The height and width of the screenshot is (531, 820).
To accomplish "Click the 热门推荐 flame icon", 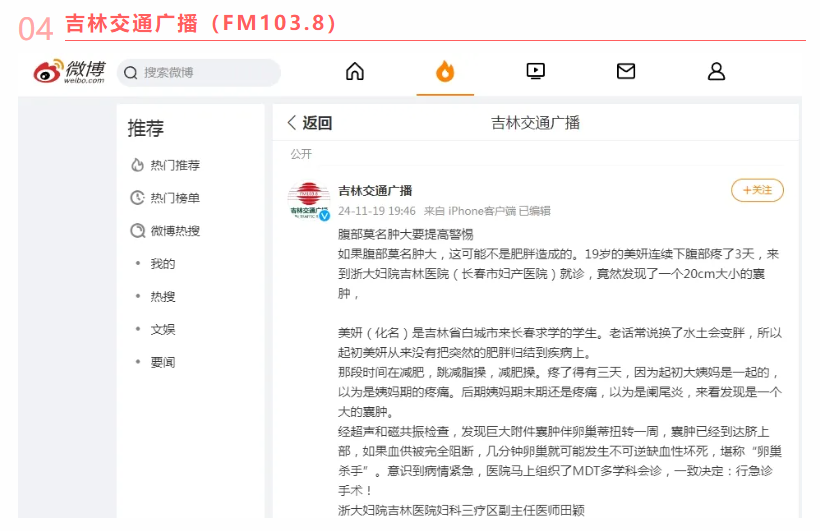I will [x=137, y=165].
